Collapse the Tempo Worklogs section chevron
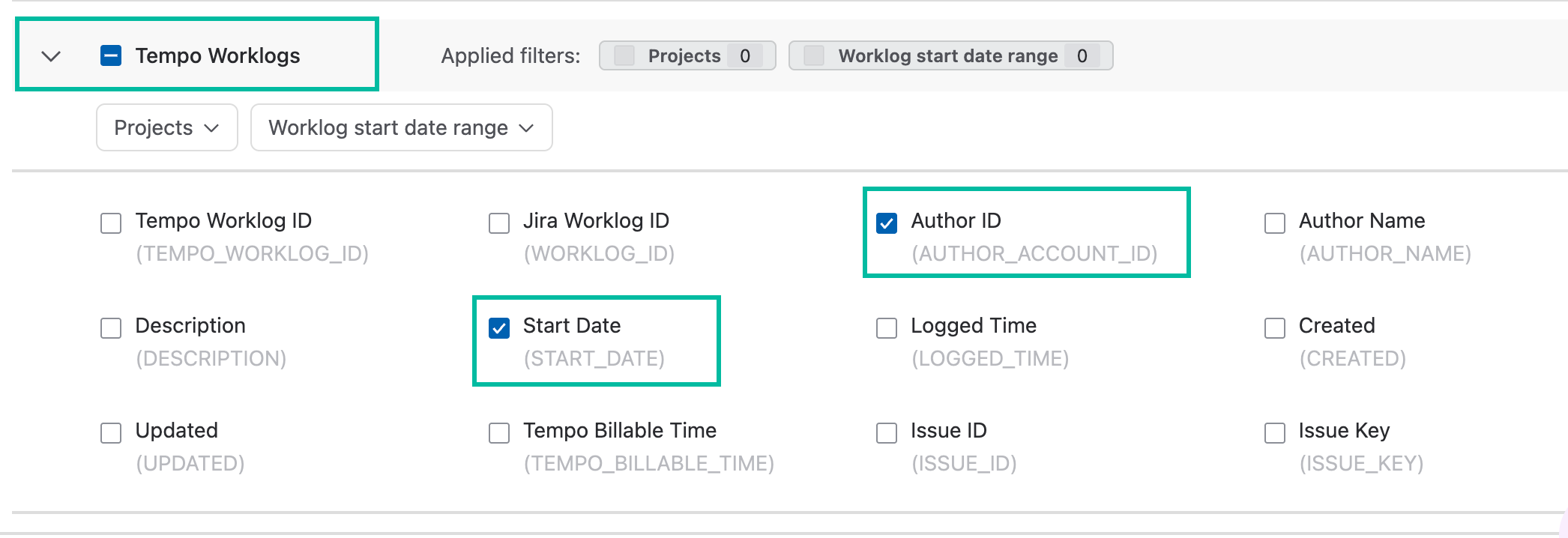Viewport: 1568px width, 538px height. 51,56
